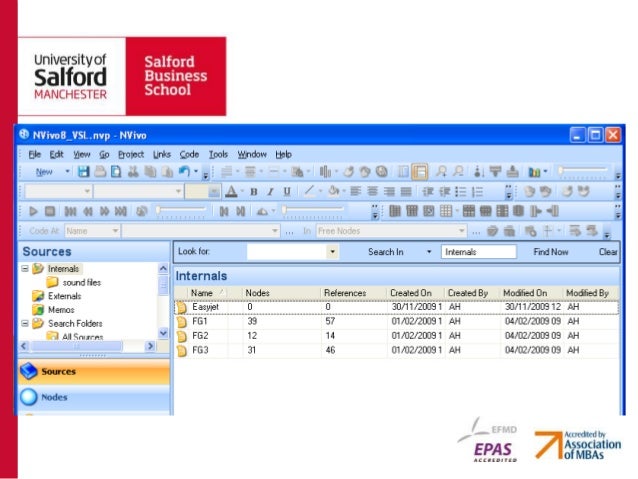This screenshot has height=479, width=638.
Task: Collapse the Search Folders tree node
Action: pyautogui.click(x=25, y=323)
